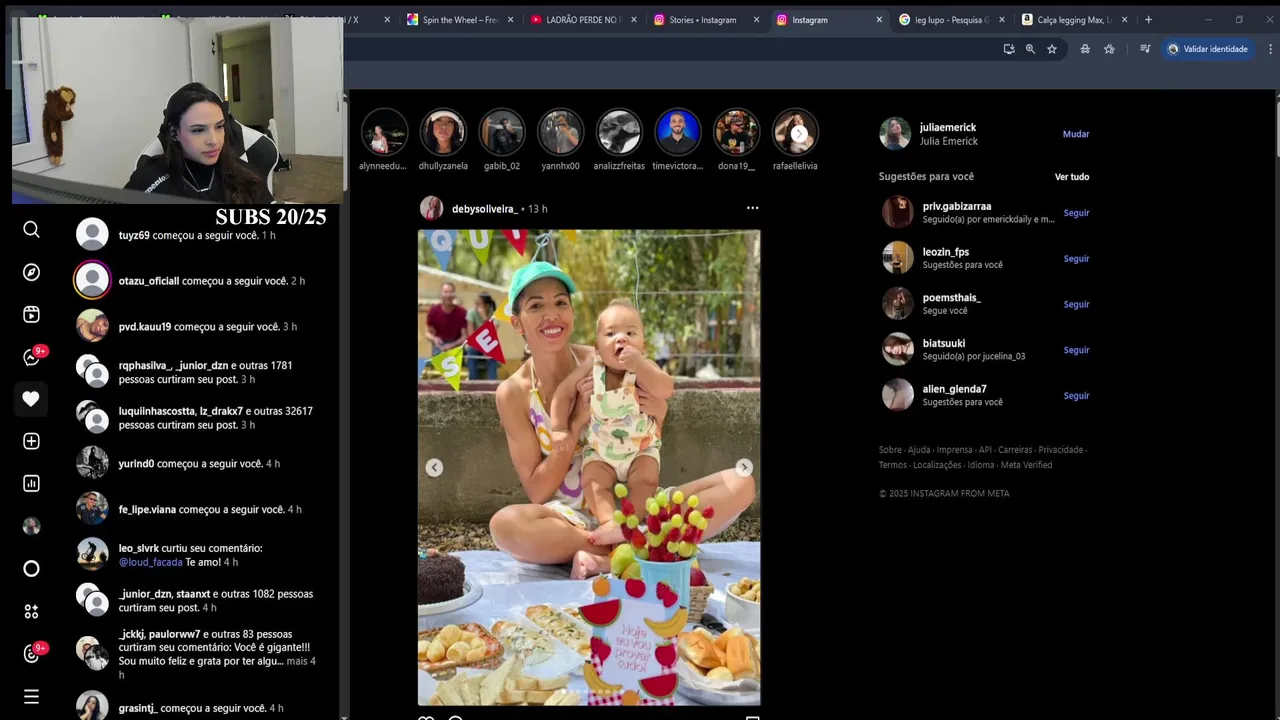Click the create new post plus icon
This screenshot has height=720, width=1280.
click(x=31, y=441)
